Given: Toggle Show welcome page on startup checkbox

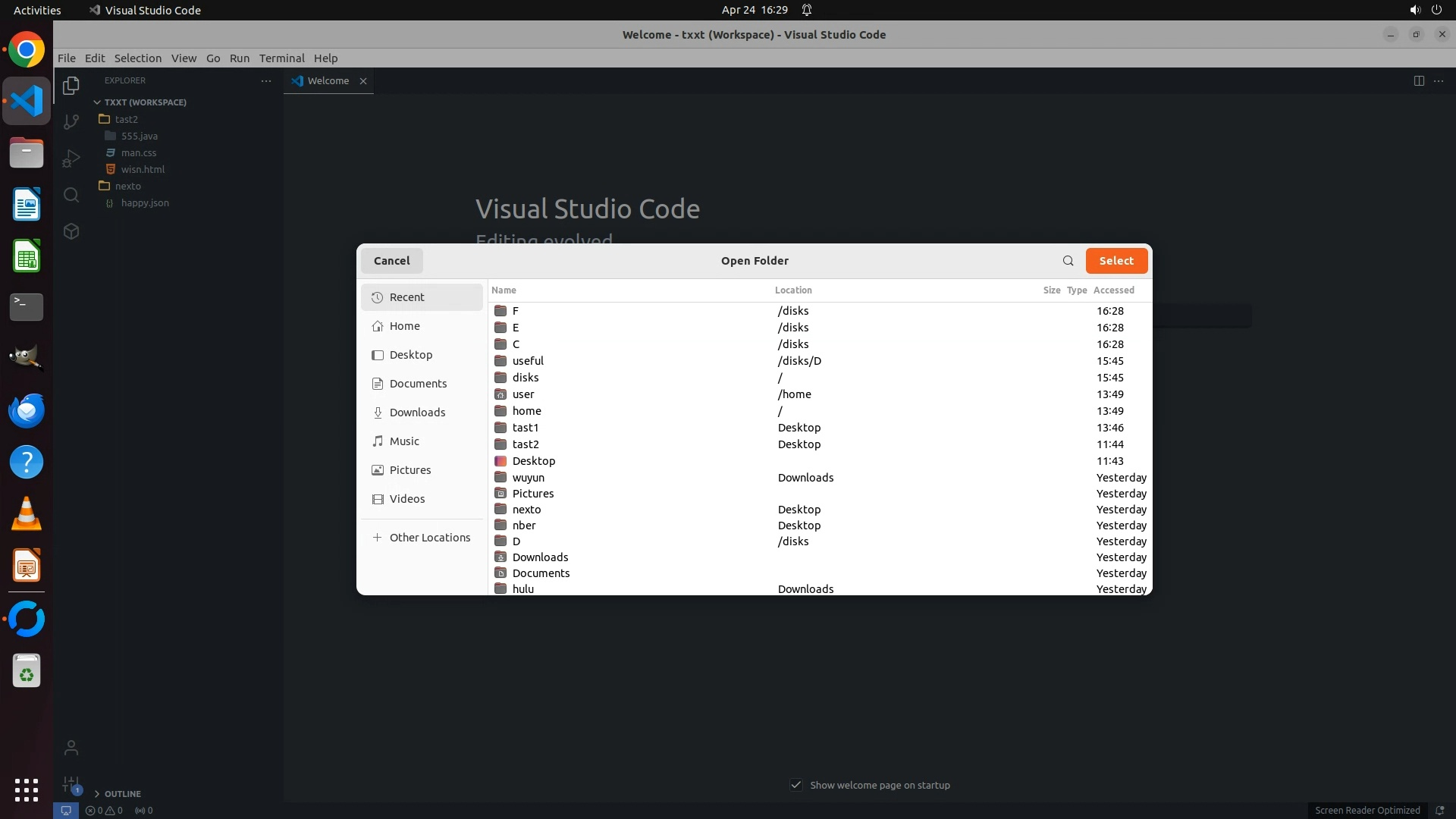Looking at the screenshot, I should tap(796, 785).
